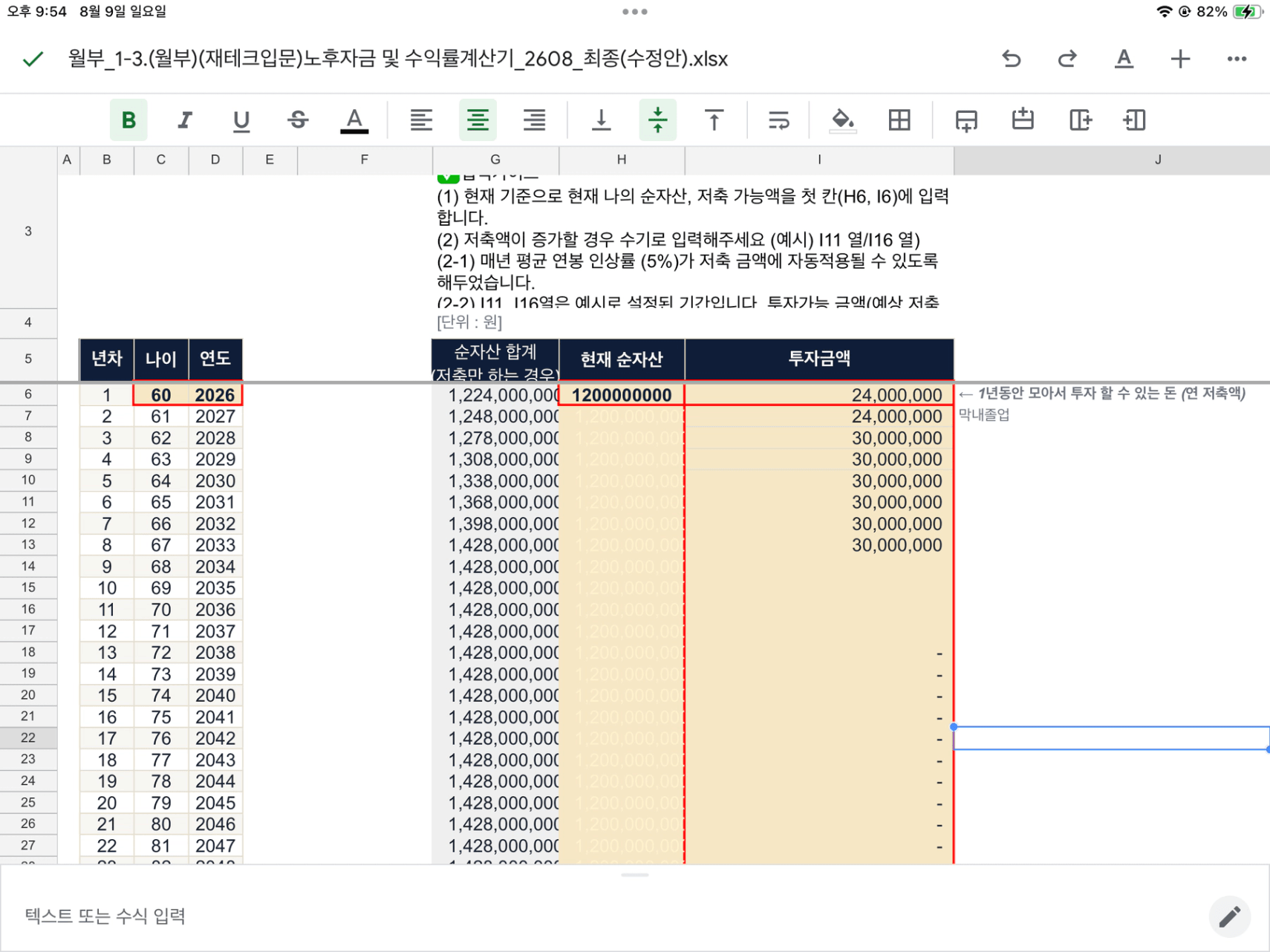Select the selected empty cell J22
This screenshot has width=1270, height=952.
[1112, 738]
